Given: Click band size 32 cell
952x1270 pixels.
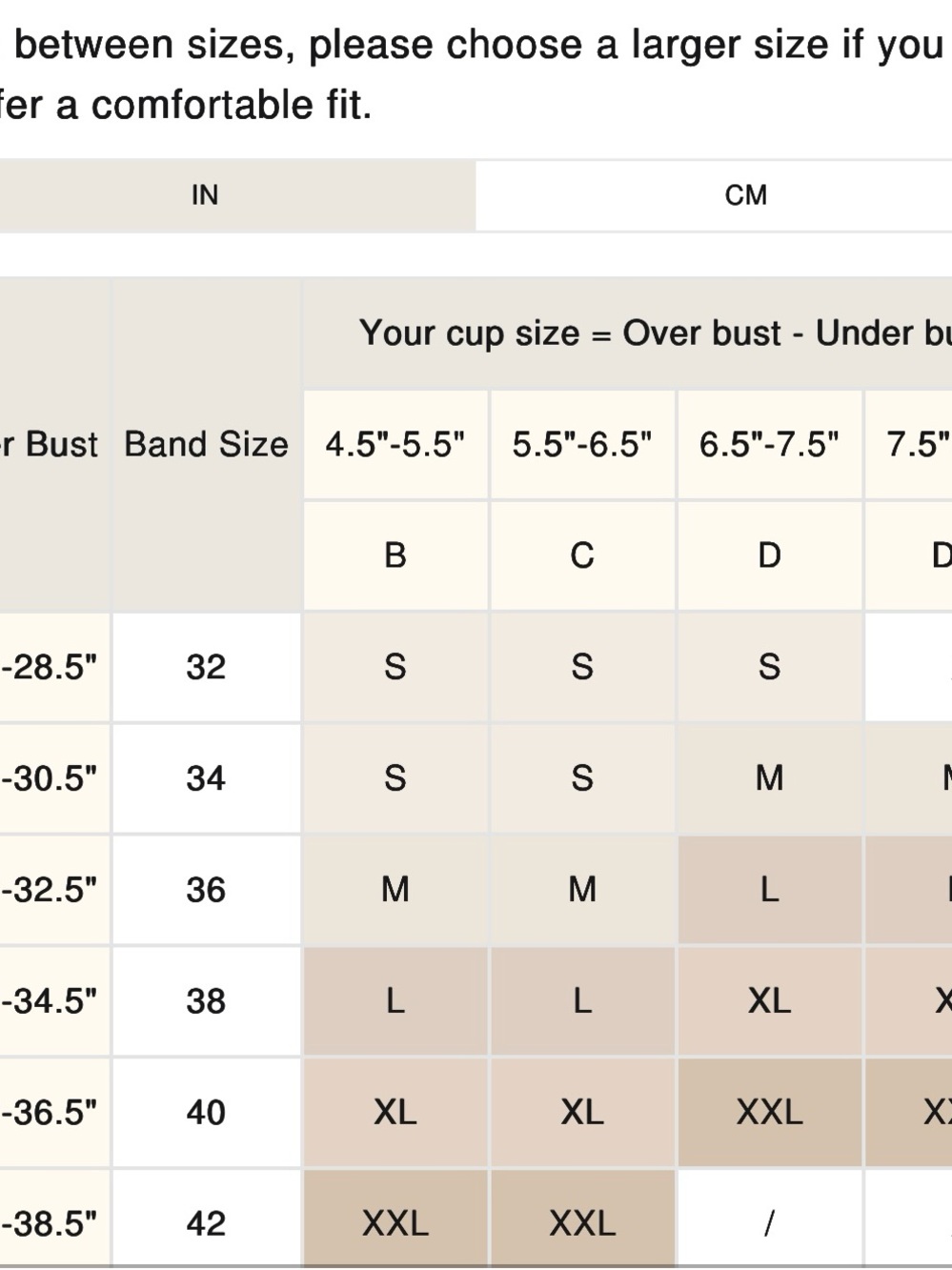Looking at the screenshot, I should [206, 667].
